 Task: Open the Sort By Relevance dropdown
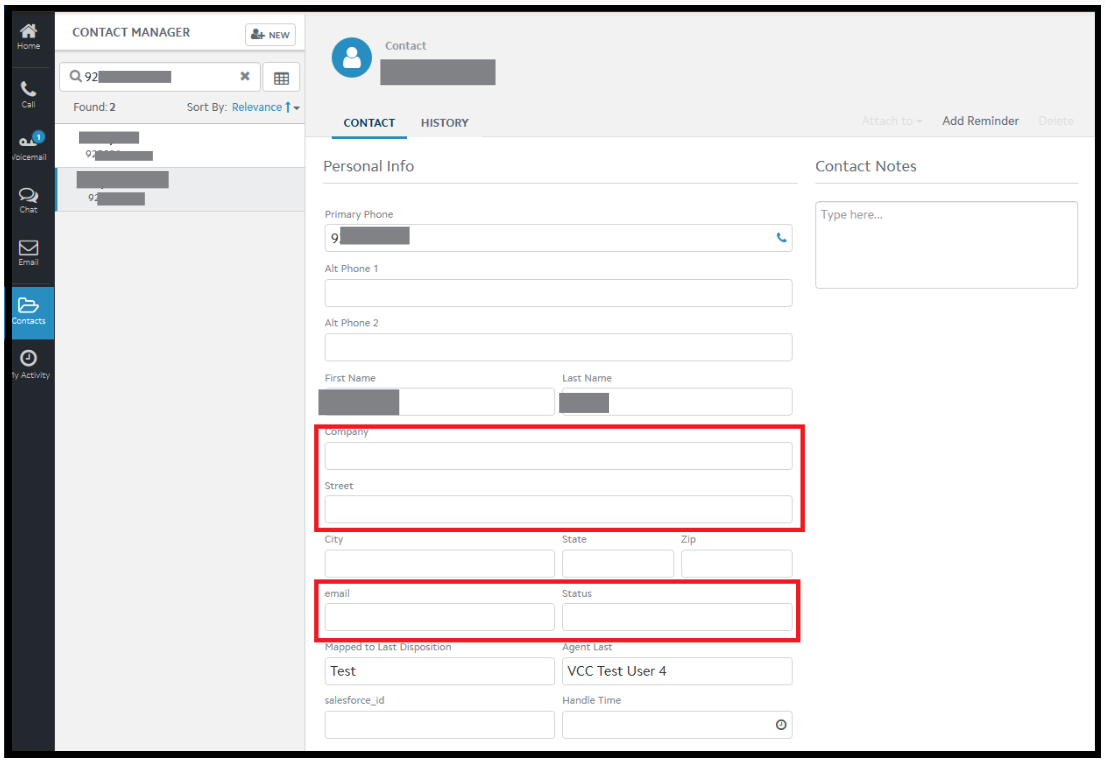pos(266,107)
